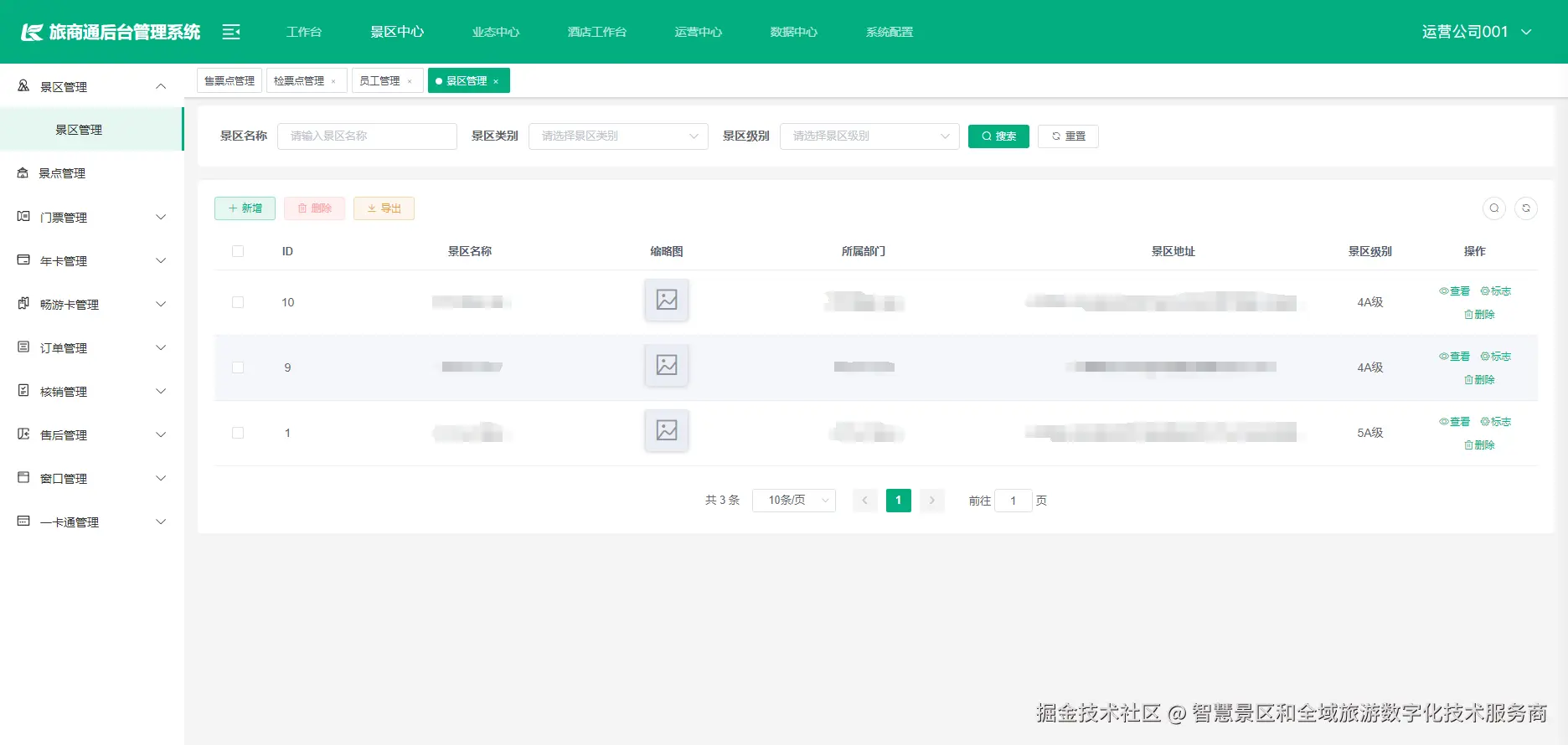This screenshot has height=745, width=1568.
Task: Open the 数据中心 top menu
Action: coord(794,32)
